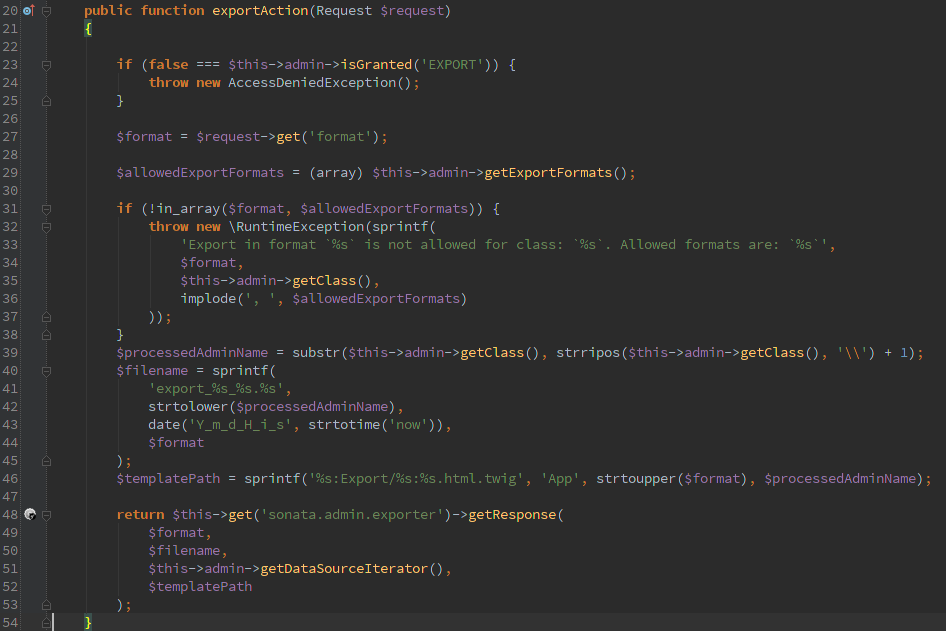This screenshot has width=946, height=631.
Task: Click the 'Export in format' message string
Action: tap(504, 244)
